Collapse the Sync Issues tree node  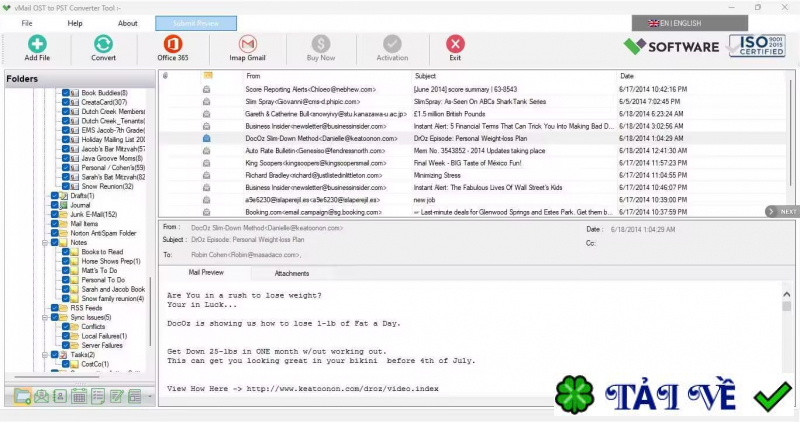click(45, 317)
